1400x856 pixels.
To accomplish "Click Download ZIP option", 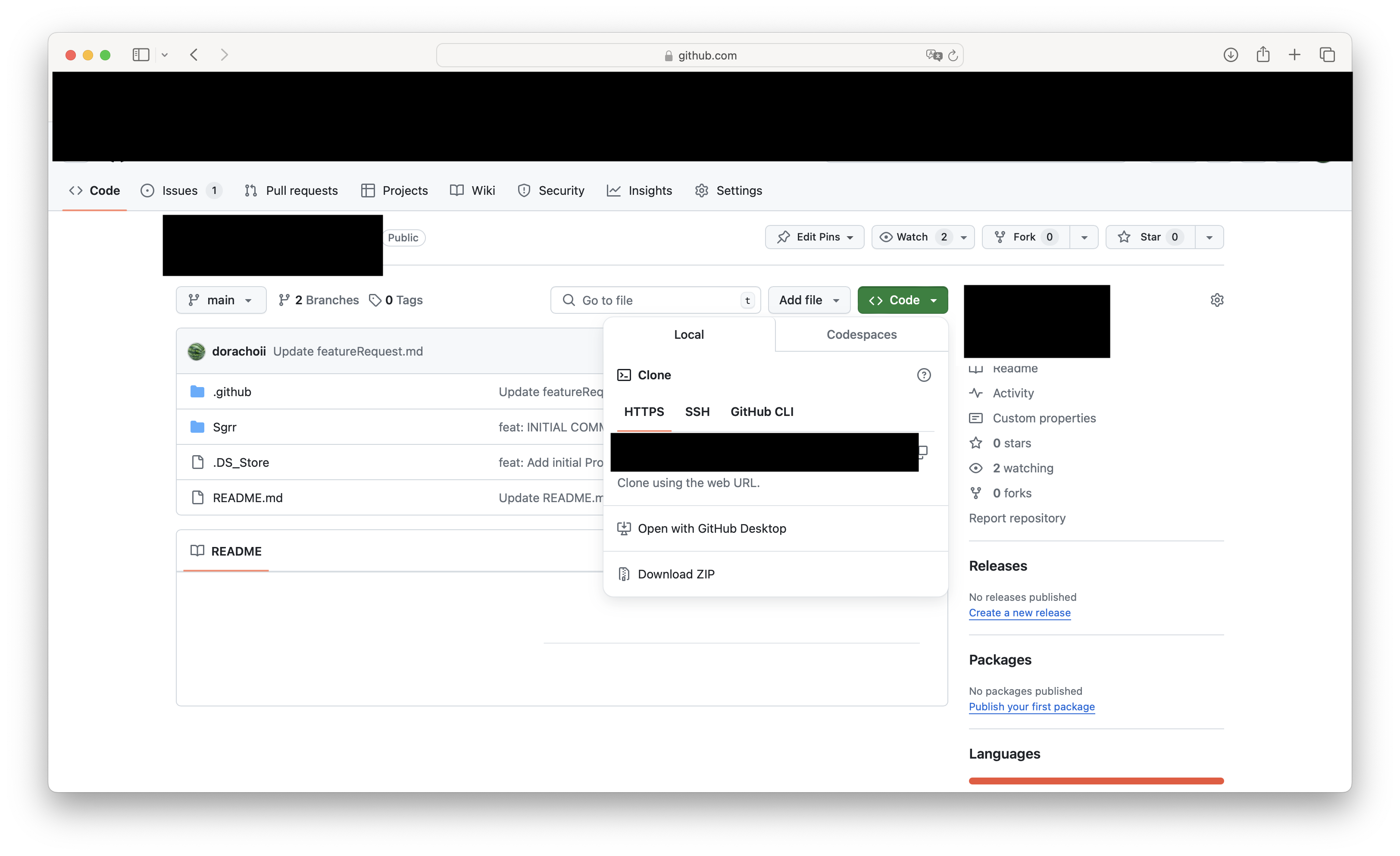I will point(675,574).
